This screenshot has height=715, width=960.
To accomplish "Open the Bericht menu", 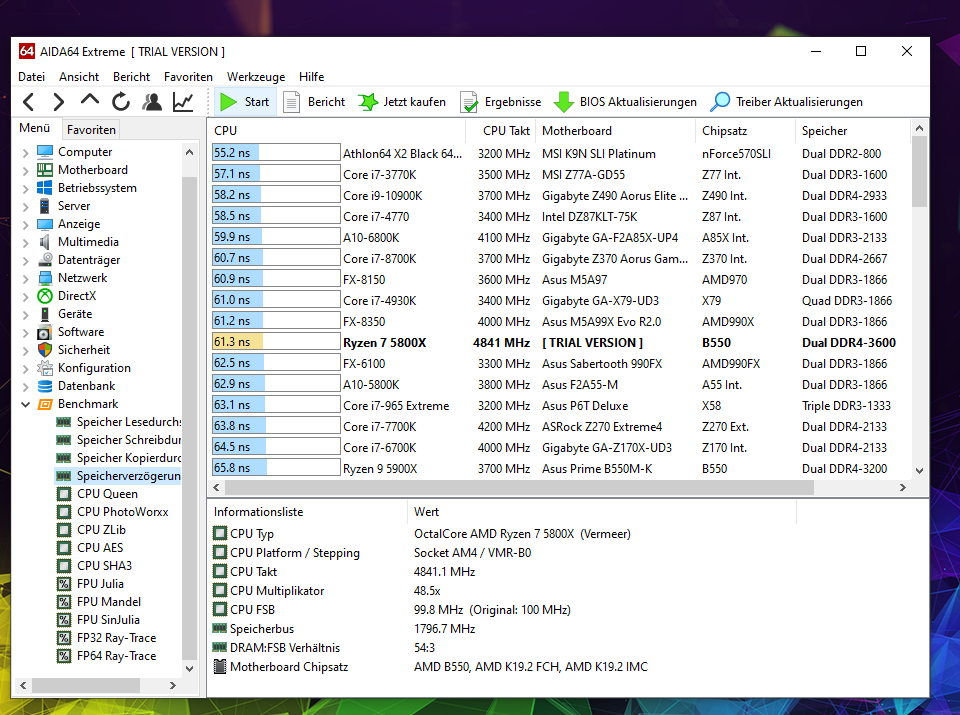I will click(x=131, y=77).
